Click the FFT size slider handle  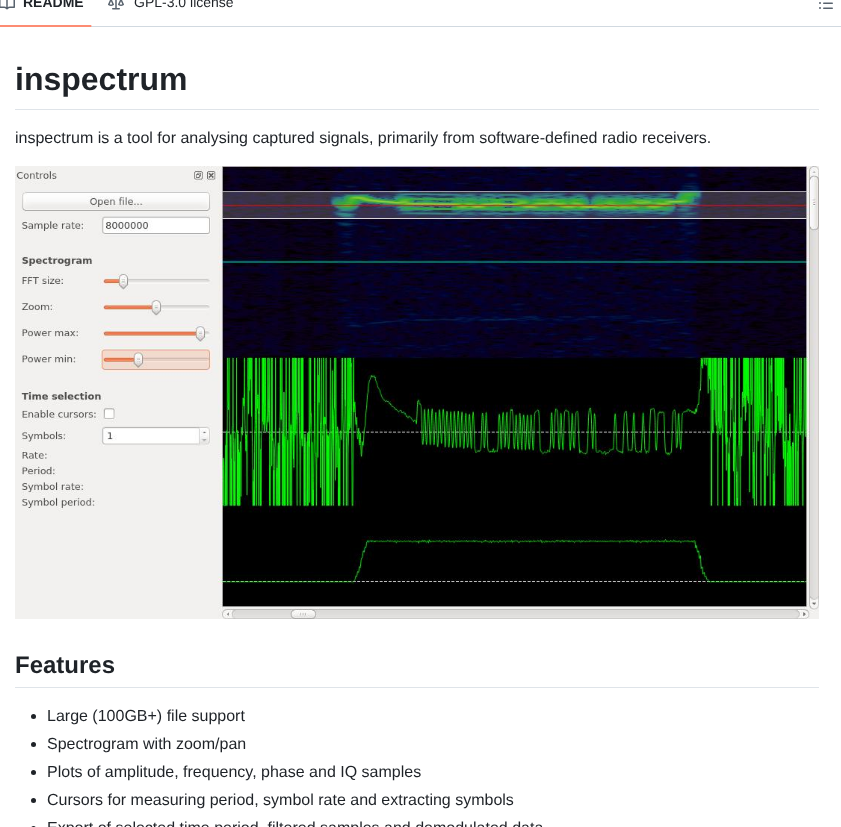(x=123, y=281)
